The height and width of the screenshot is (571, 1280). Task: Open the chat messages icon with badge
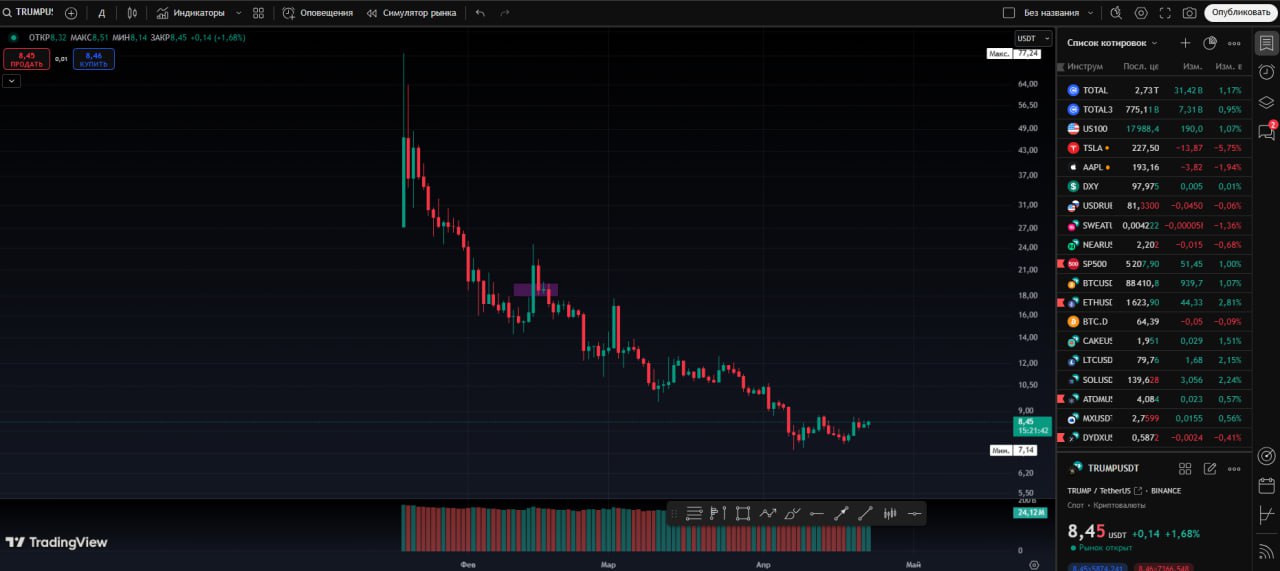(1266, 132)
